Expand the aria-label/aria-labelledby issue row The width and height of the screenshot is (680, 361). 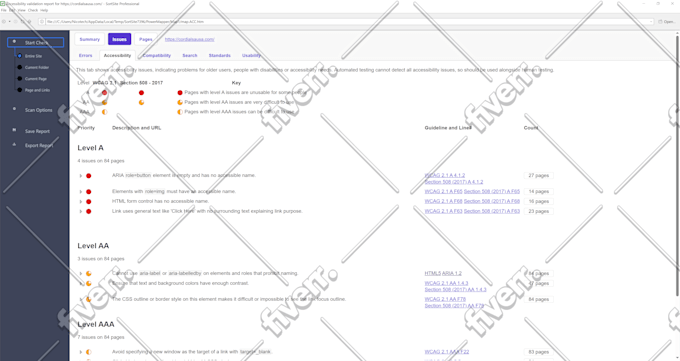click(81, 274)
